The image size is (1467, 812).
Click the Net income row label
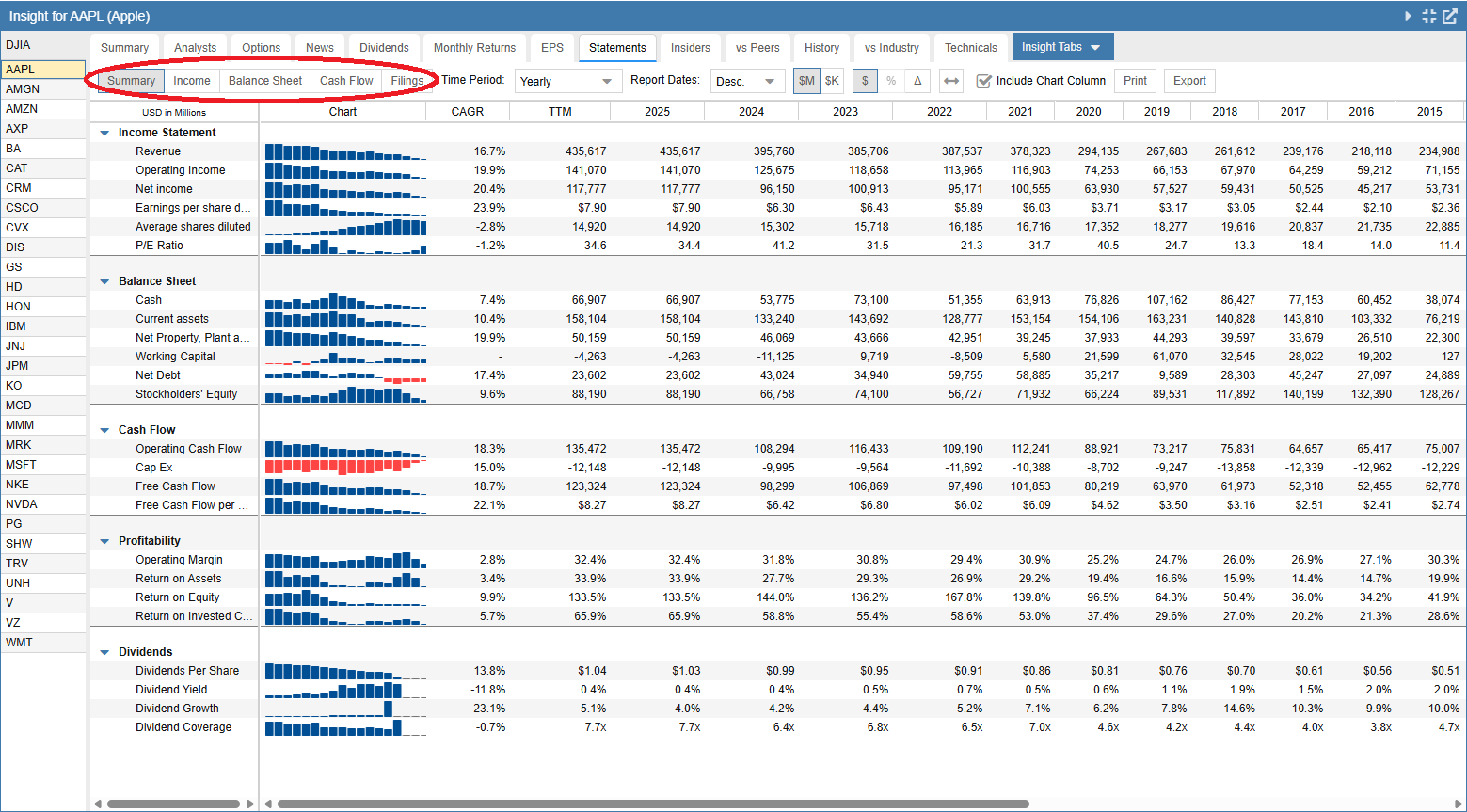pos(164,189)
